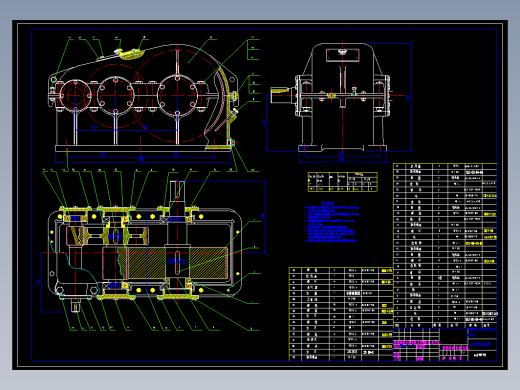Select the title block with magenta text
Screen dimensions: 520x390
pos(445,345)
